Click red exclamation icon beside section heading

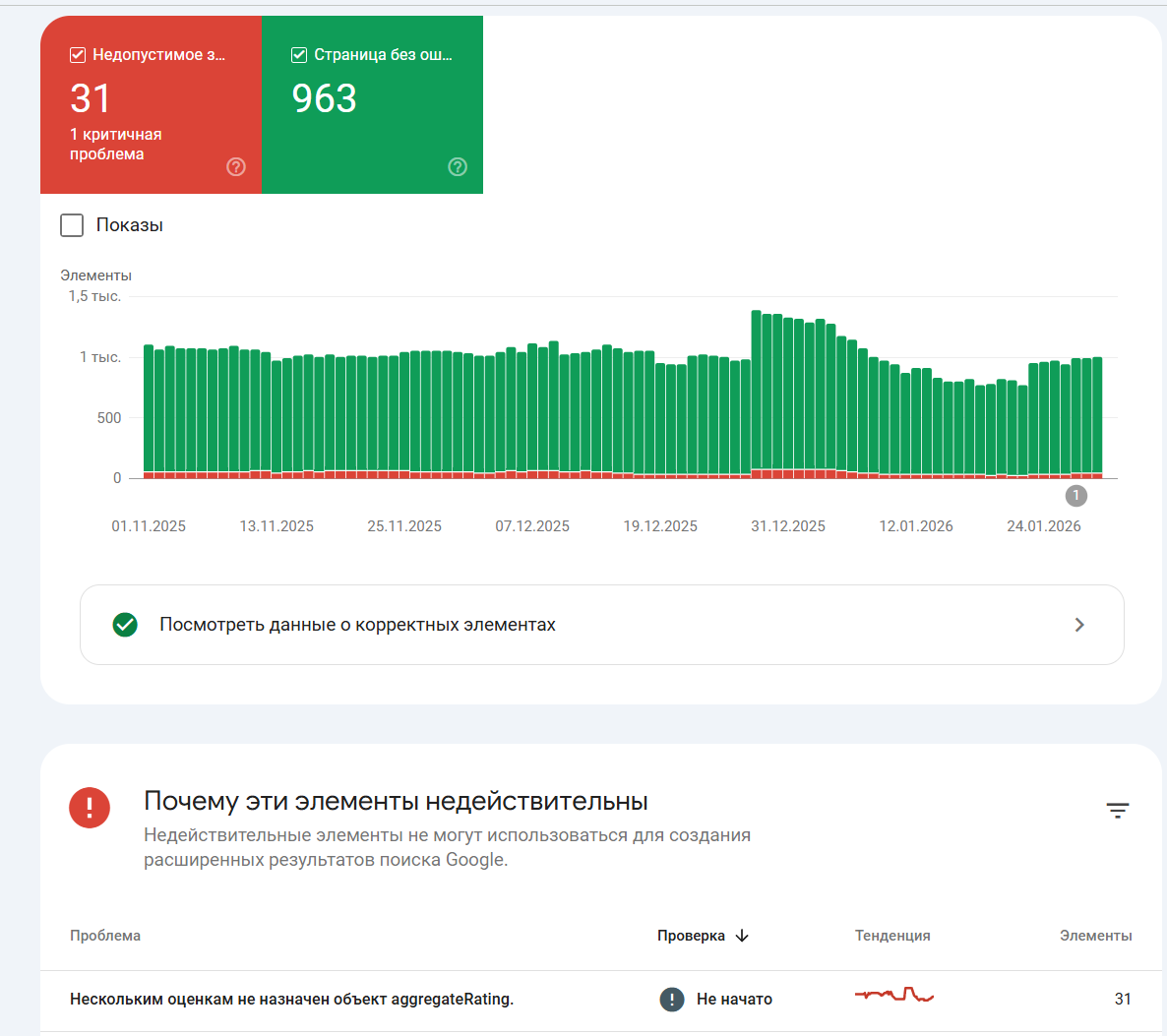pyautogui.click(x=90, y=808)
